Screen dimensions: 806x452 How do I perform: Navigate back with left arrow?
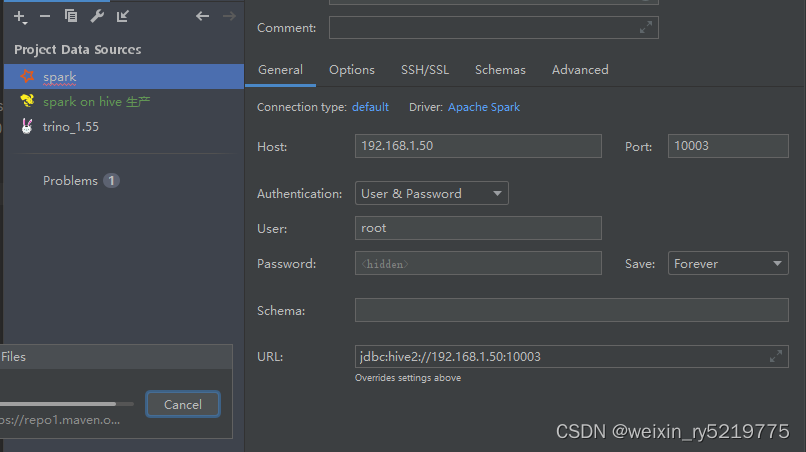pos(203,16)
